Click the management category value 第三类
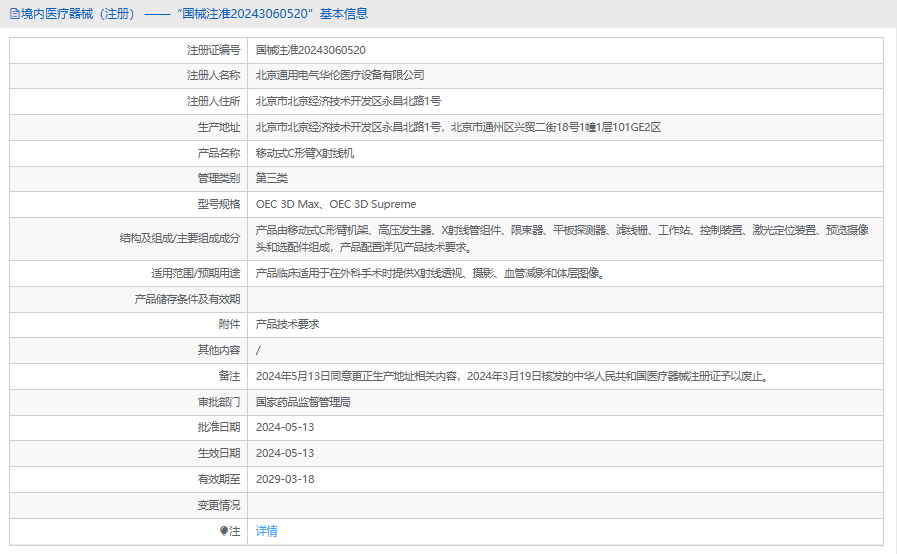897x554 pixels. click(272, 178)
